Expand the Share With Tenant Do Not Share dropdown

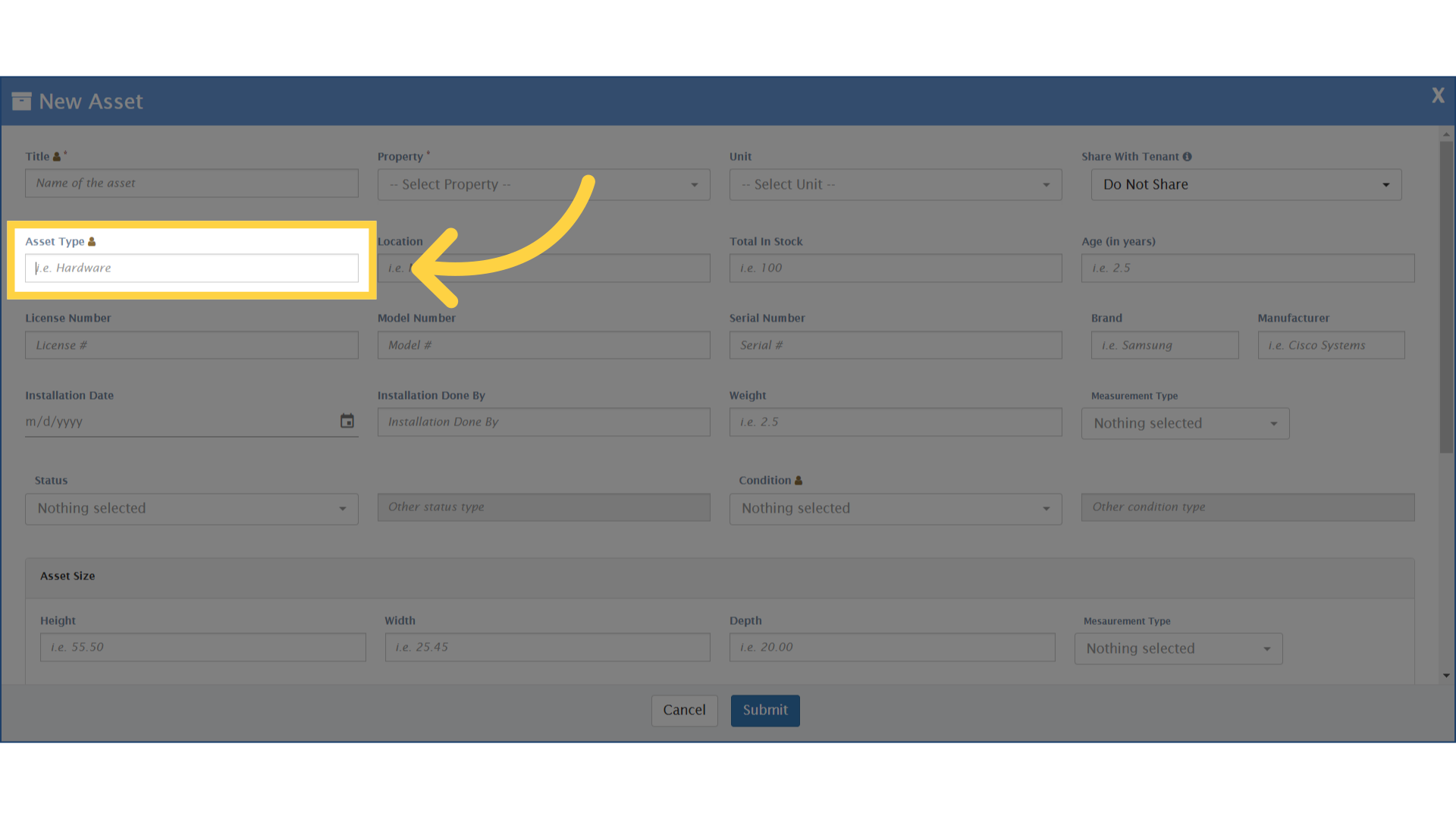tap(1246, 185)
